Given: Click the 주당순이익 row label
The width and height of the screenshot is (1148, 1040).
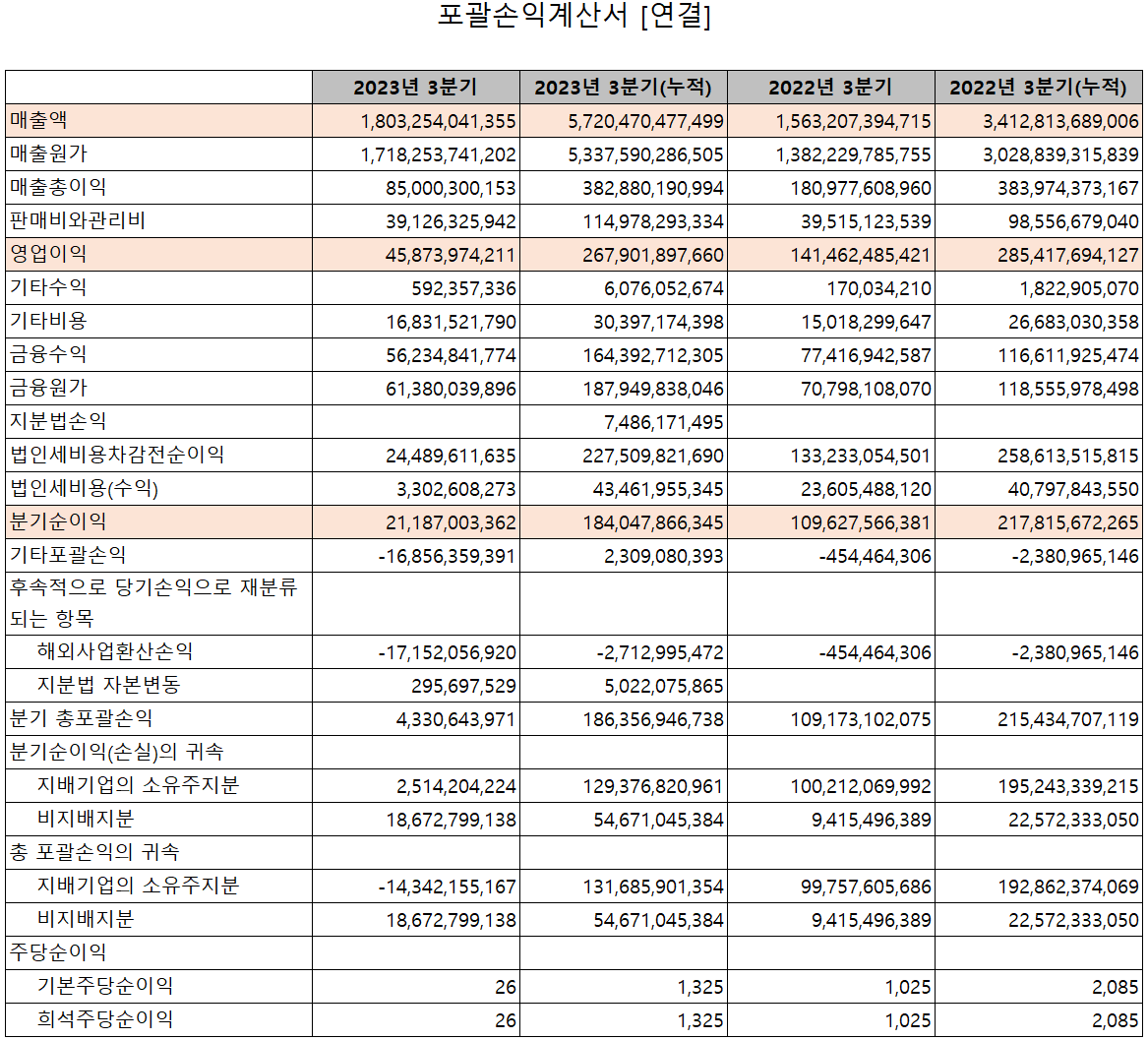Looking at the screenshot, I should click(58, 952).
